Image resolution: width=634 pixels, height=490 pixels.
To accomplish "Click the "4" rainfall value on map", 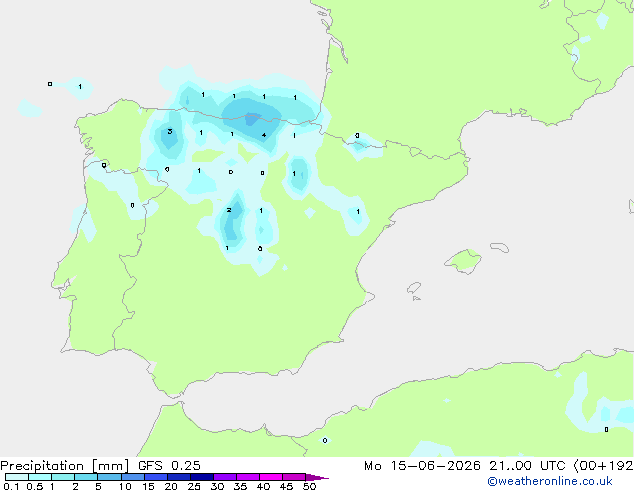I will [x=264, y=135].
